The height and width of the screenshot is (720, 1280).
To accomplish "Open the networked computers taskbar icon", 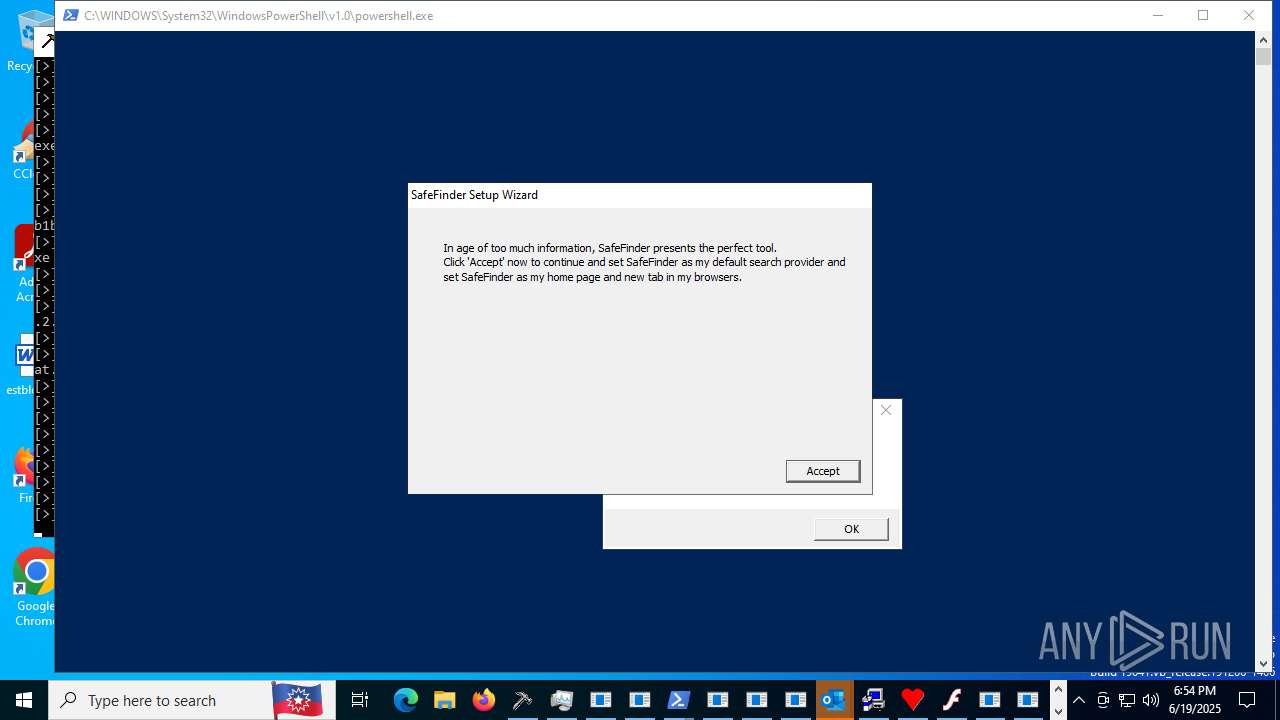I will point(873,700).
